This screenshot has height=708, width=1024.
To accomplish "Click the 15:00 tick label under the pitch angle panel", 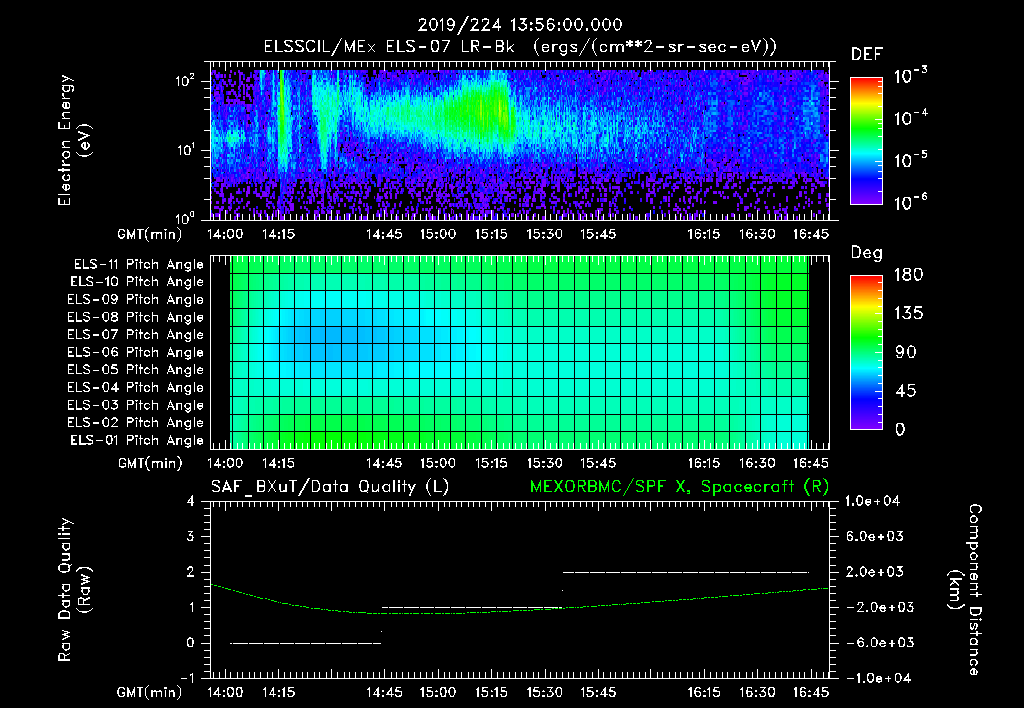I will pyautogui.click(x=438, y=463).
